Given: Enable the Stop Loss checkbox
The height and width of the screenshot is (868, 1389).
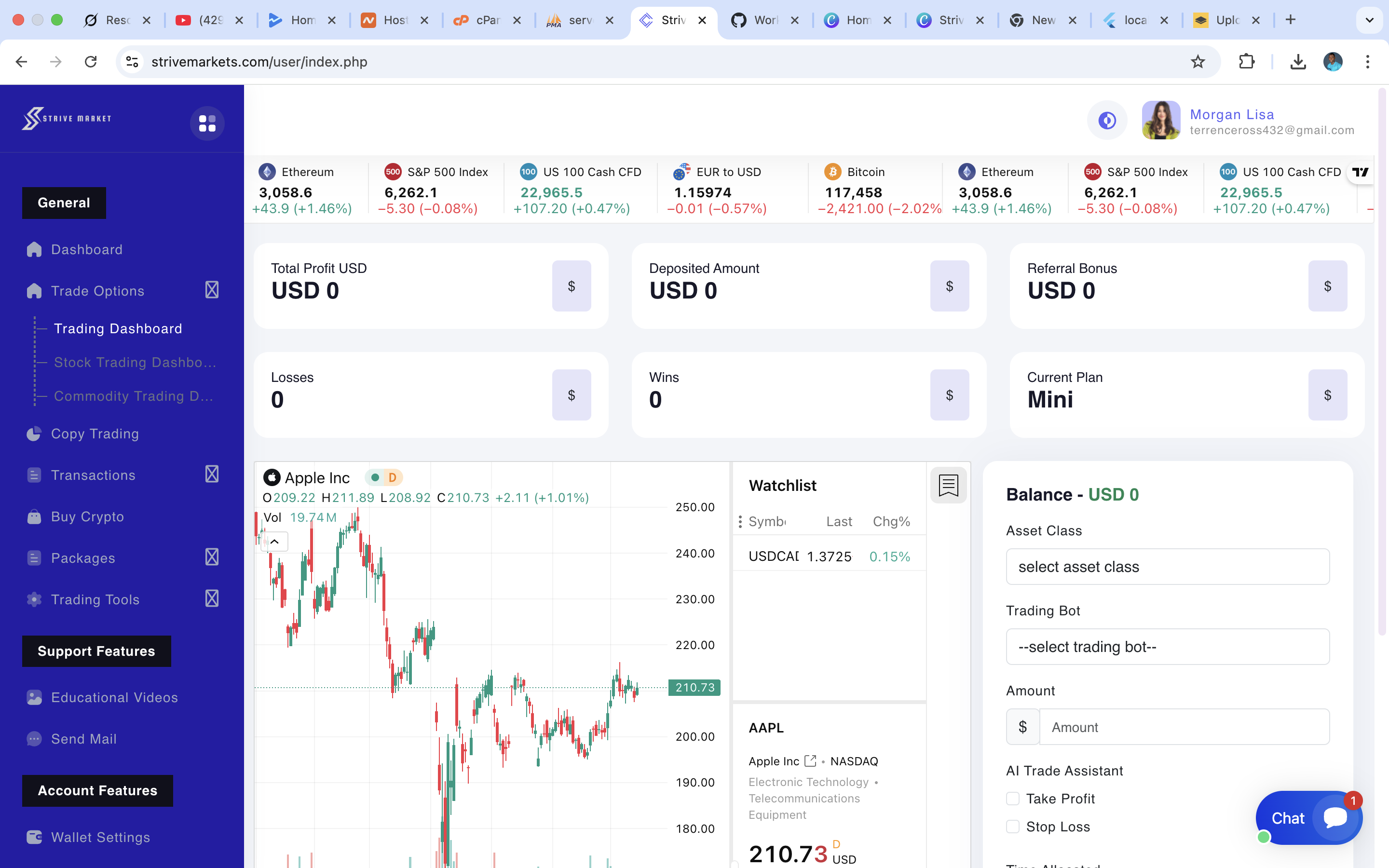Looking at the screenshot, I should click(x=1013, y=826).
